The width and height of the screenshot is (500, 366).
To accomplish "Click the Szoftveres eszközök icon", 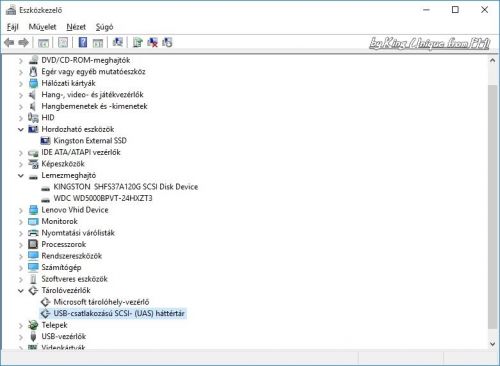I will [x=33, y=279].
